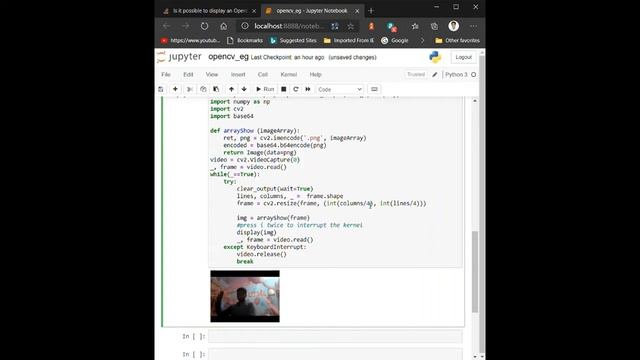Click the teal extension icon with red badge
Screen dimensions: 640x360
[392, 27]
